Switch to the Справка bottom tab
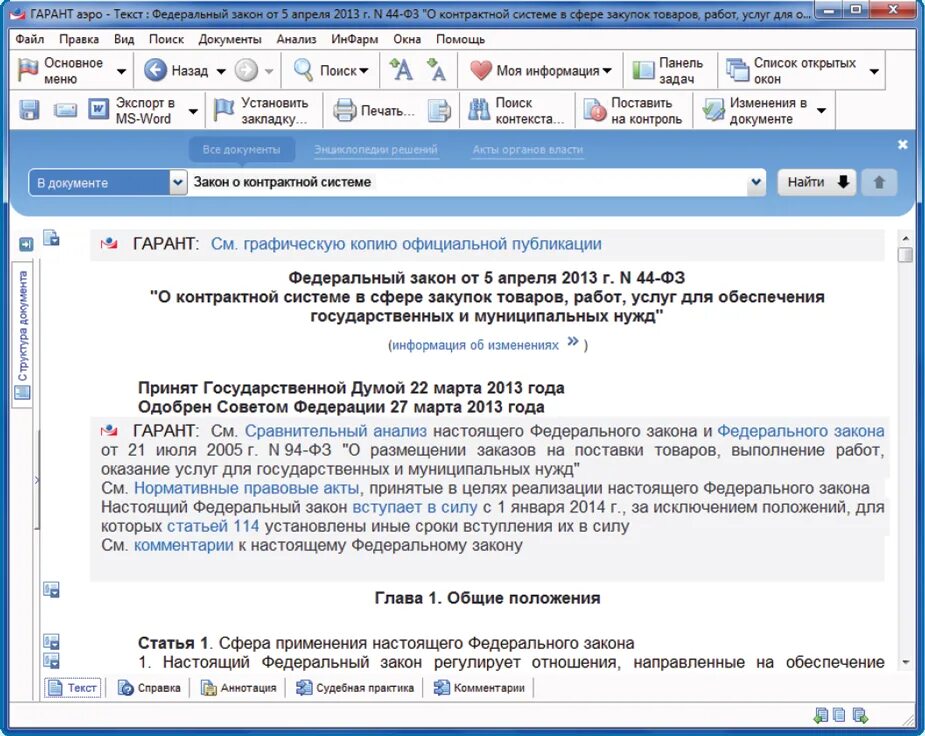This screenshot has height=736, width=925. 149,688
